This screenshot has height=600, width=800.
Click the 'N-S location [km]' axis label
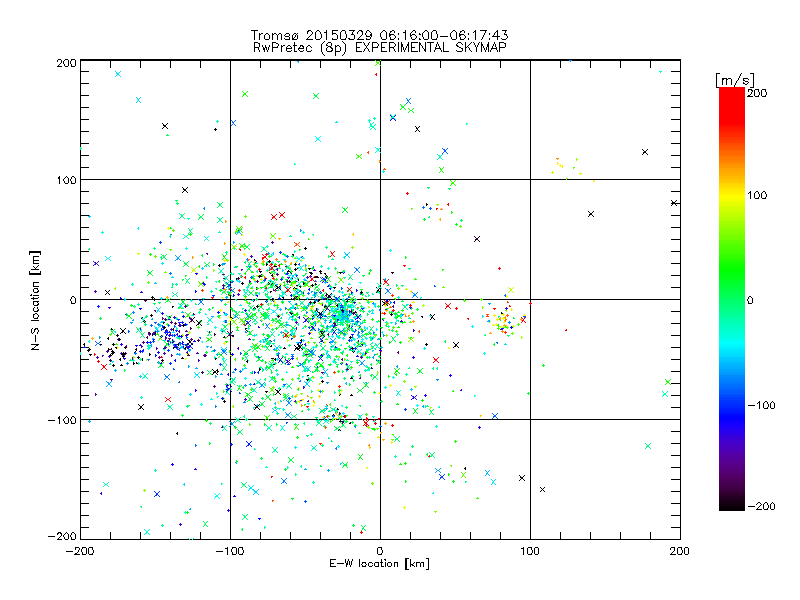pyautogui.click(x=35, y=301)
